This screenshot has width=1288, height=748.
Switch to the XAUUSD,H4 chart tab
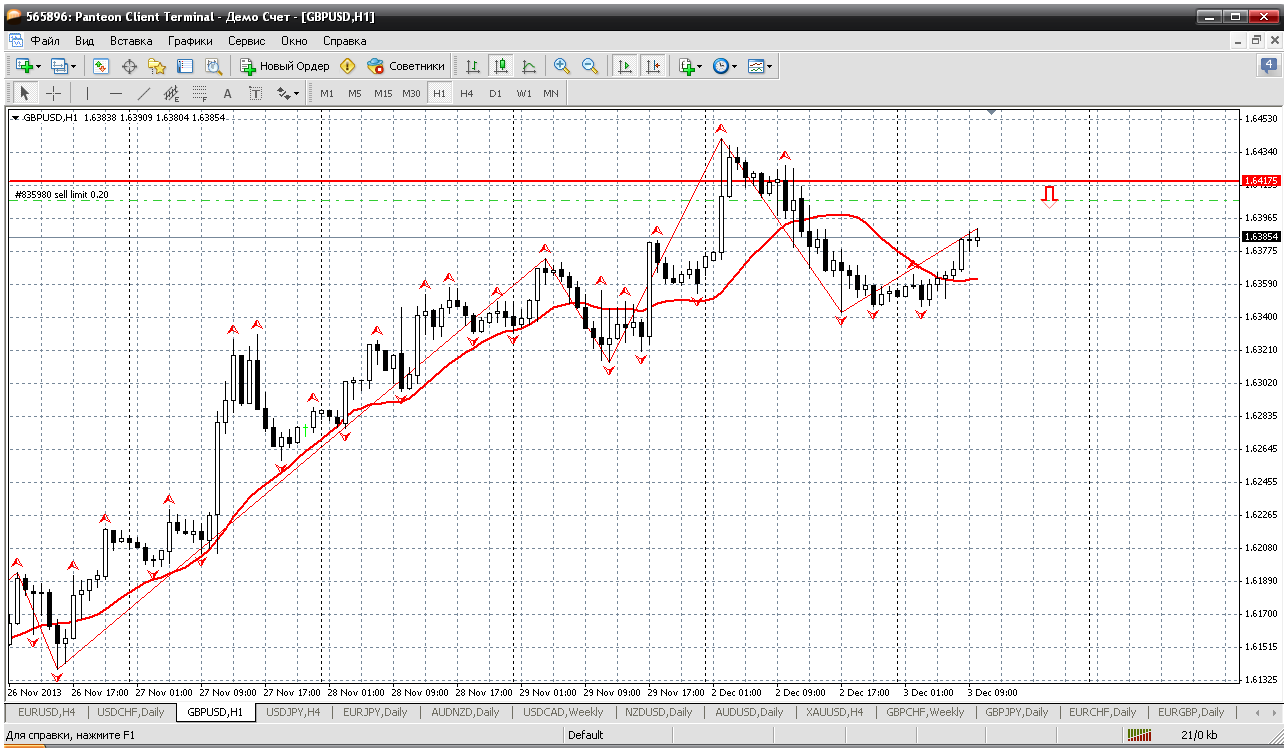(x=835, y=712)
